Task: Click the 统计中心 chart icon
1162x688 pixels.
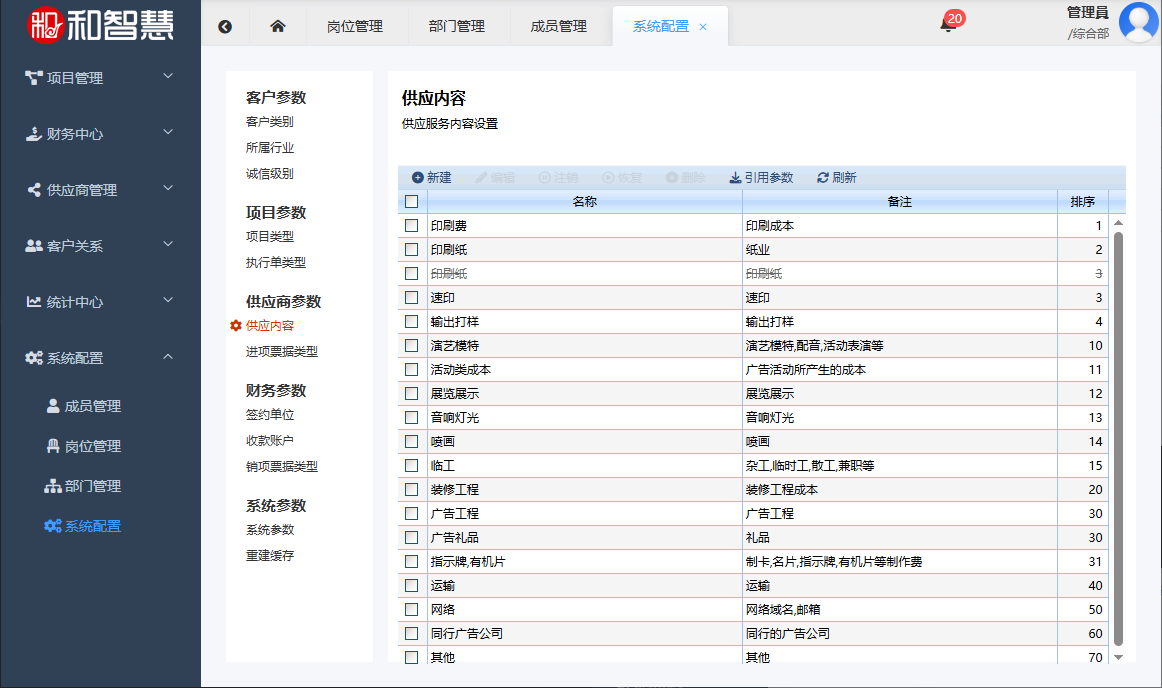Action: (x=34, y=302)
